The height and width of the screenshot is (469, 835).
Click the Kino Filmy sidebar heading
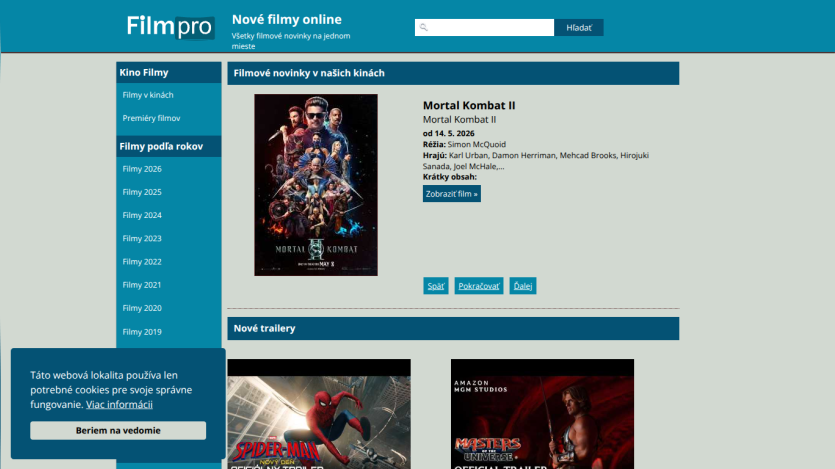(x=169, y=72)
